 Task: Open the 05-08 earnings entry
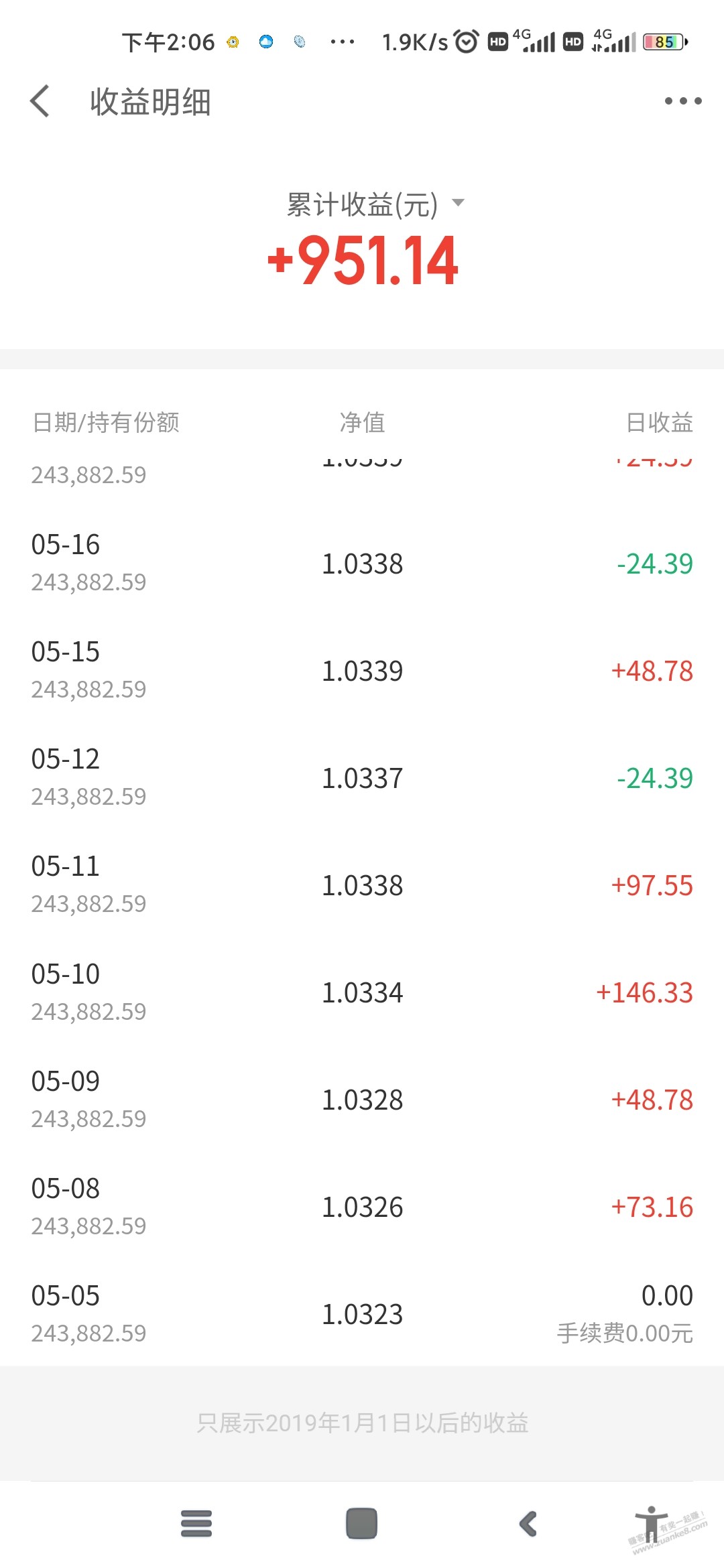click(362, 1207)
